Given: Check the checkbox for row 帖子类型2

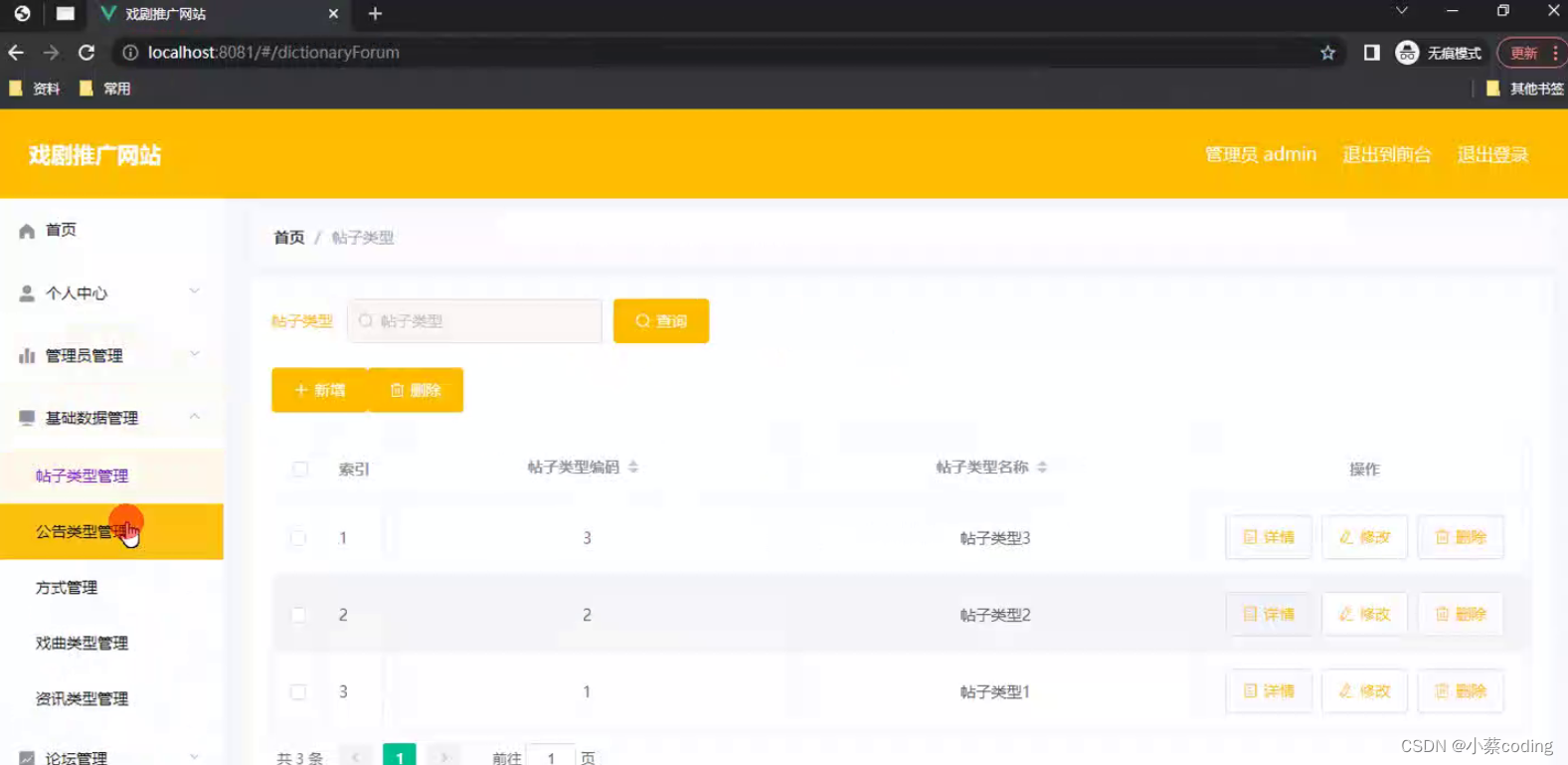Looking at the screenshot, I should point(298,614).
